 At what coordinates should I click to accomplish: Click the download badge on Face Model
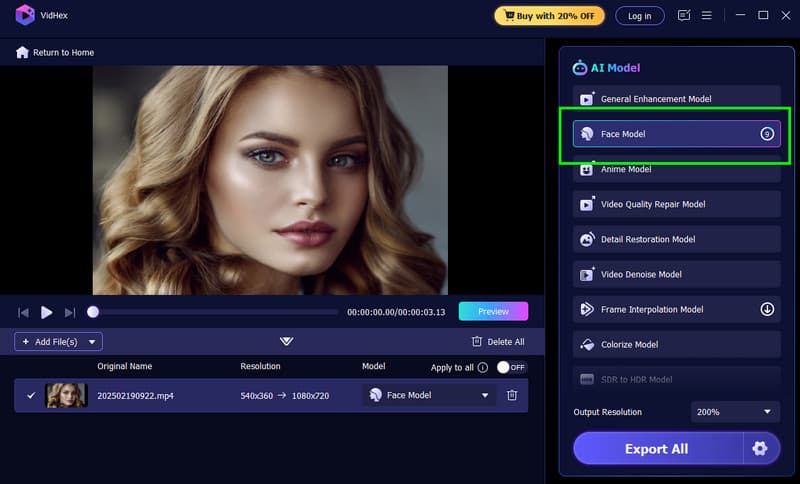click(767, 134)
